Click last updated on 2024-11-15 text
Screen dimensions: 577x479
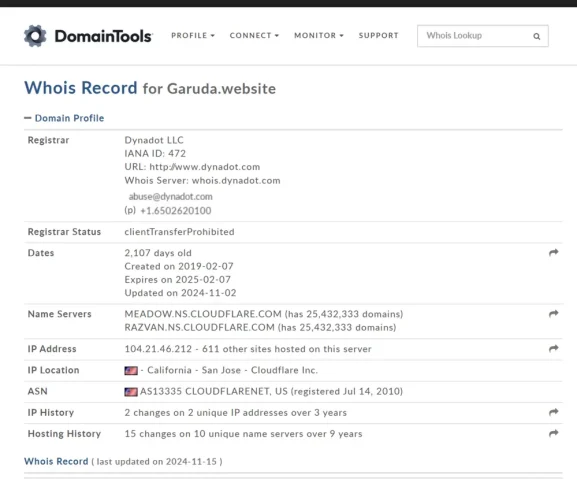click(157, 462)
